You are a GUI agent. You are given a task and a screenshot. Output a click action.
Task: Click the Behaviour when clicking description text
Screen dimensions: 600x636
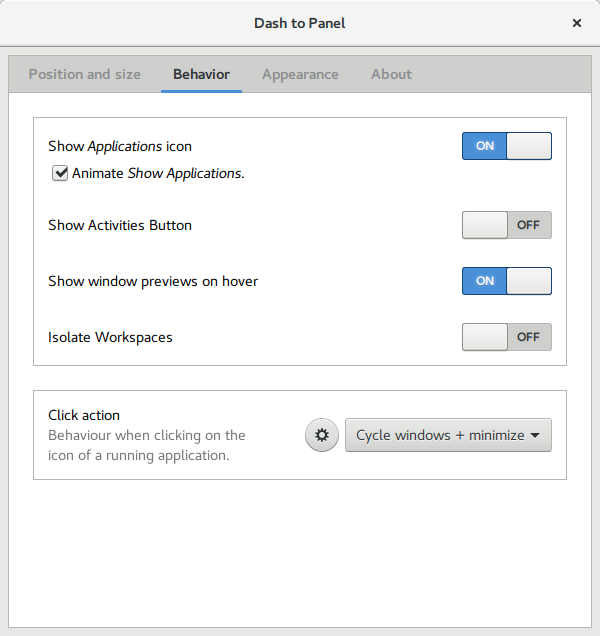[146, 445]
